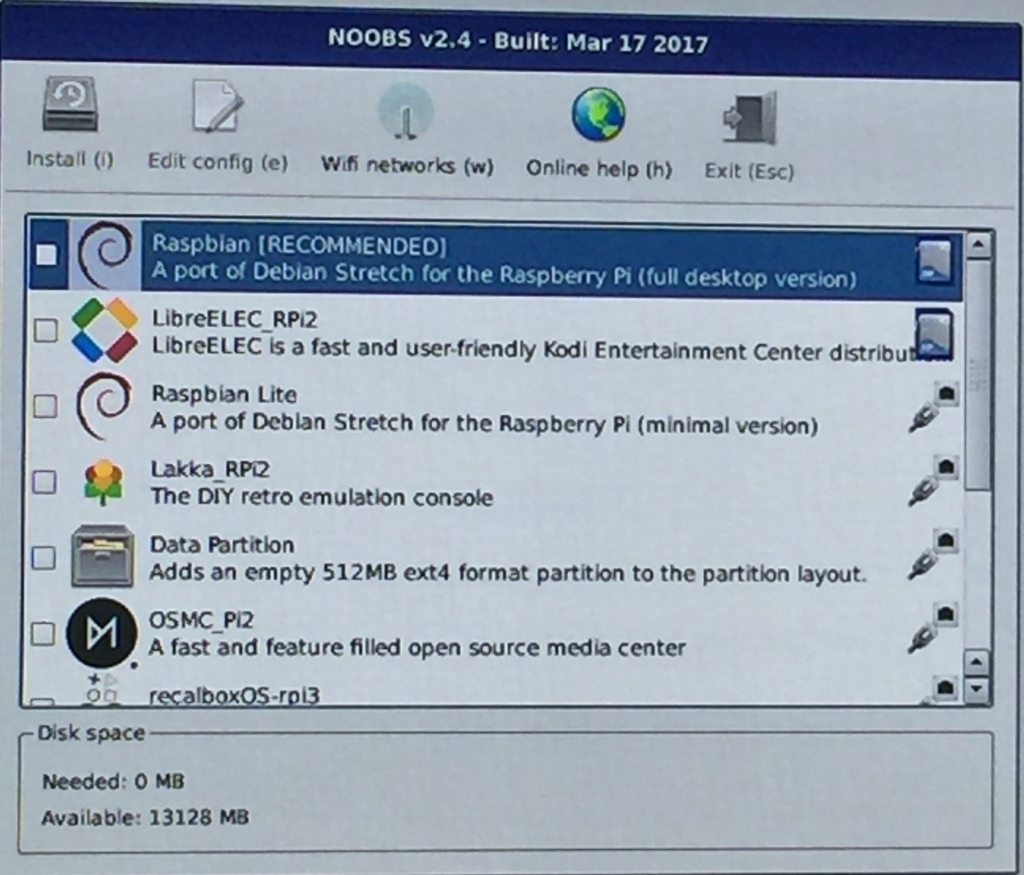The height and width of the screenshot is (875, 1024).
Task: Click the up arrow above the bottom scroll arrow
Action: [978, 663]
